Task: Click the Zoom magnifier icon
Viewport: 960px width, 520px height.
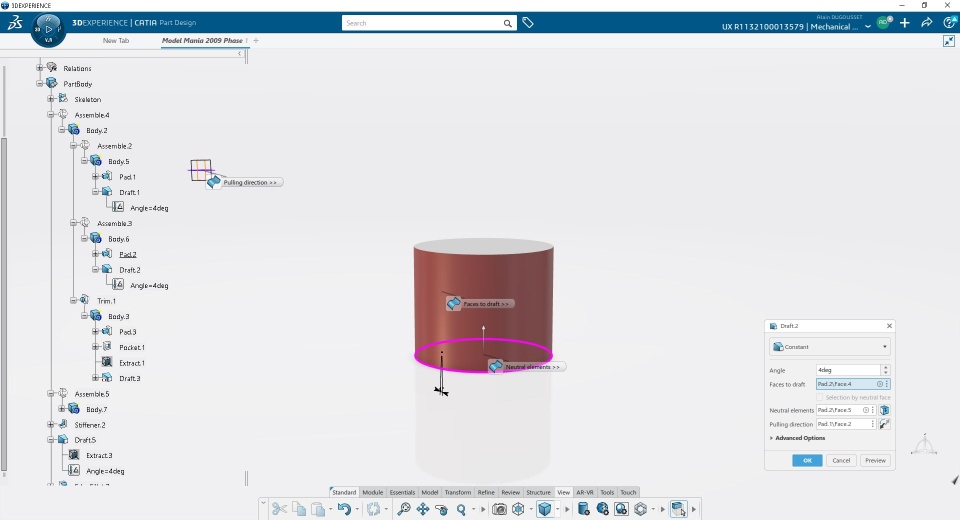Action: click(461, 509)
